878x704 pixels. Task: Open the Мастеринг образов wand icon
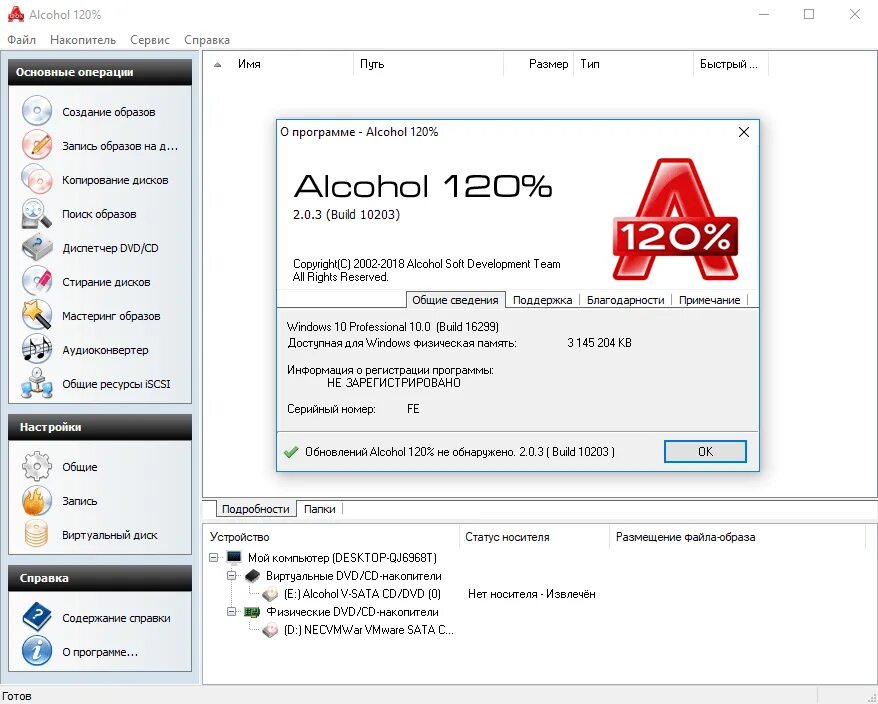pos(37,315)
